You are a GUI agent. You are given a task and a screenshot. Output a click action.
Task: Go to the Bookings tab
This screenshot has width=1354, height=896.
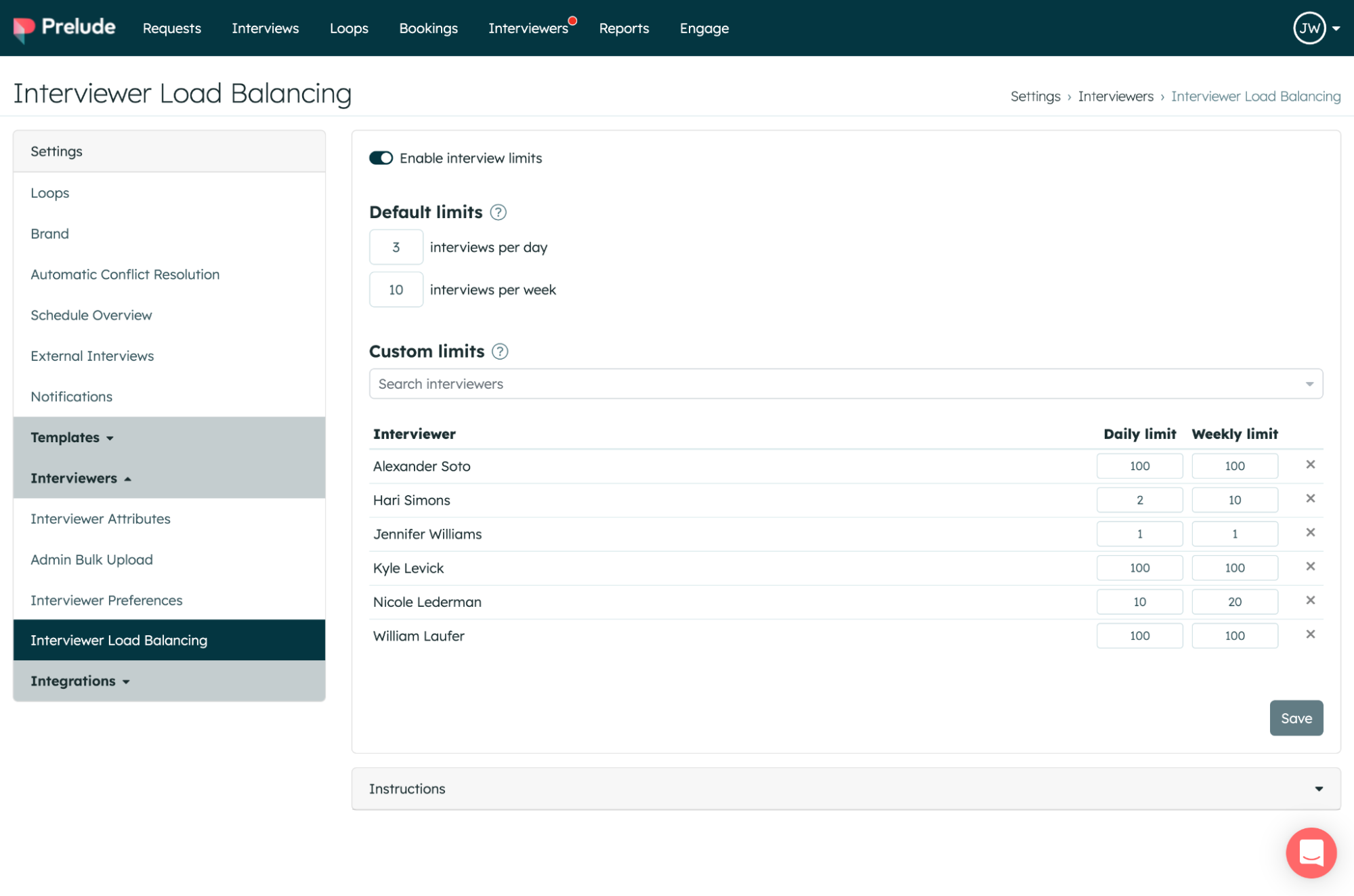428,28
